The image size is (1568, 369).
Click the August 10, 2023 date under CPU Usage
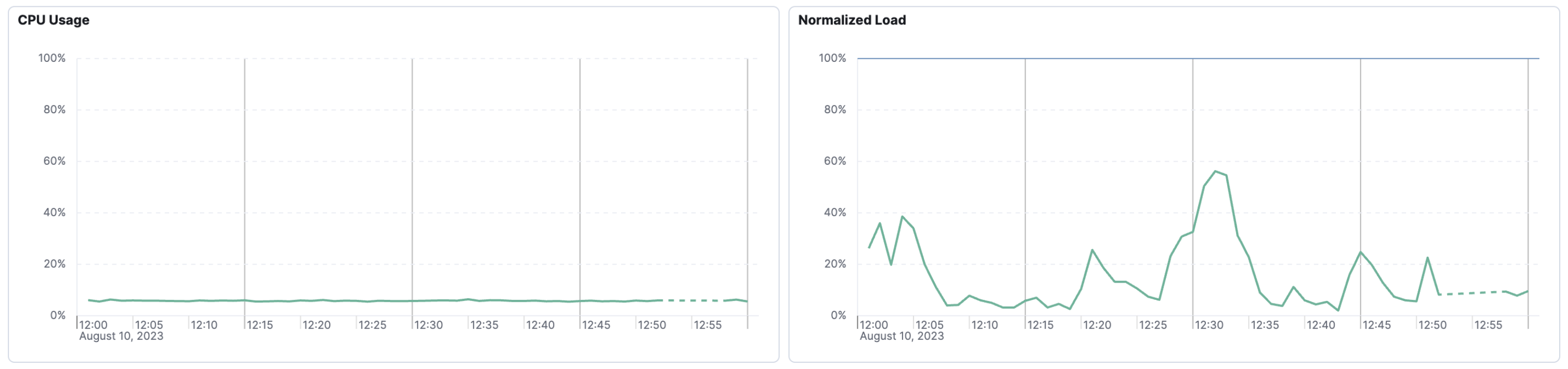coord(121,336)
